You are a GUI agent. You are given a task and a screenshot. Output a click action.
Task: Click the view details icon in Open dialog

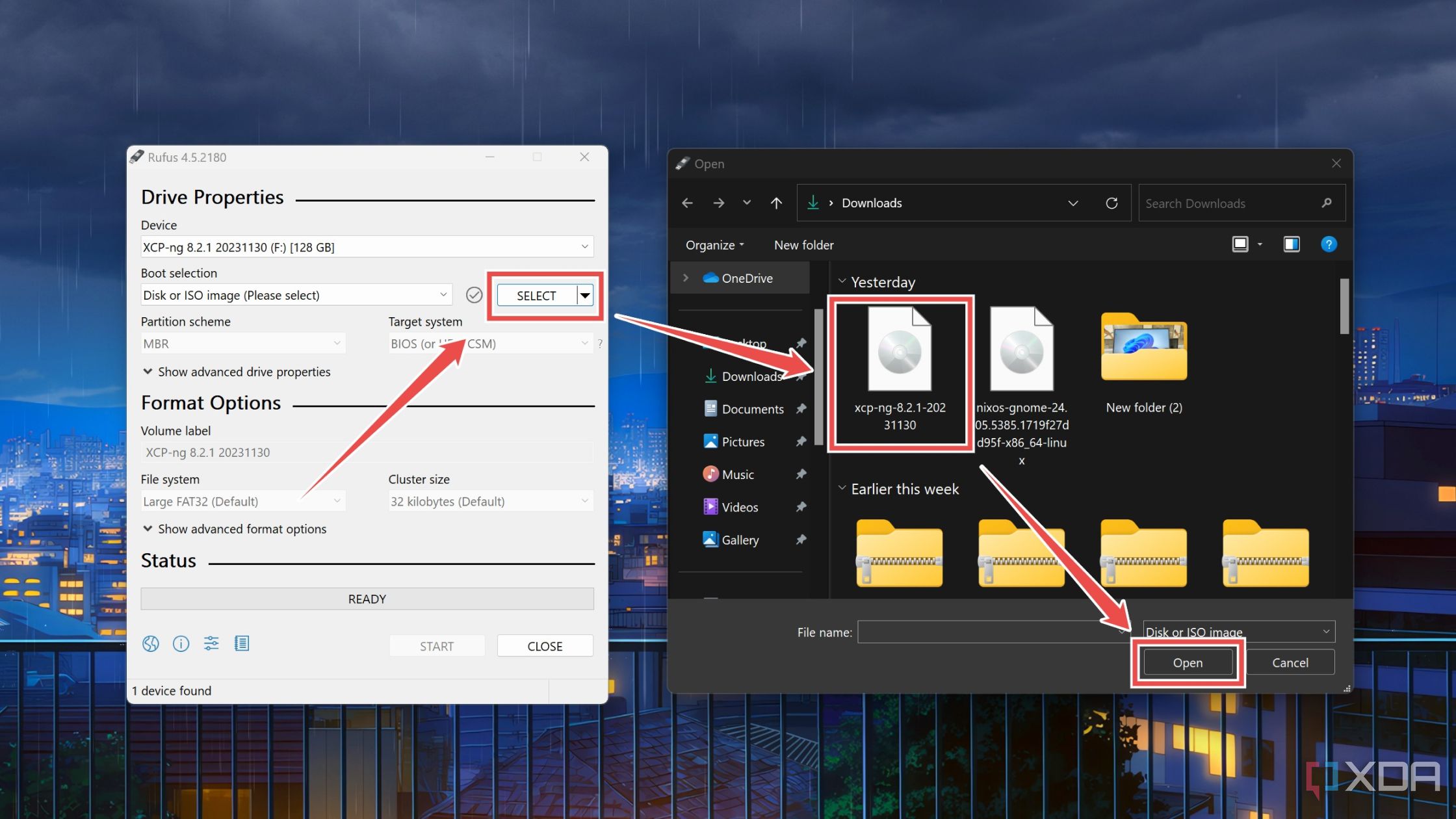tap(1291, 244)
